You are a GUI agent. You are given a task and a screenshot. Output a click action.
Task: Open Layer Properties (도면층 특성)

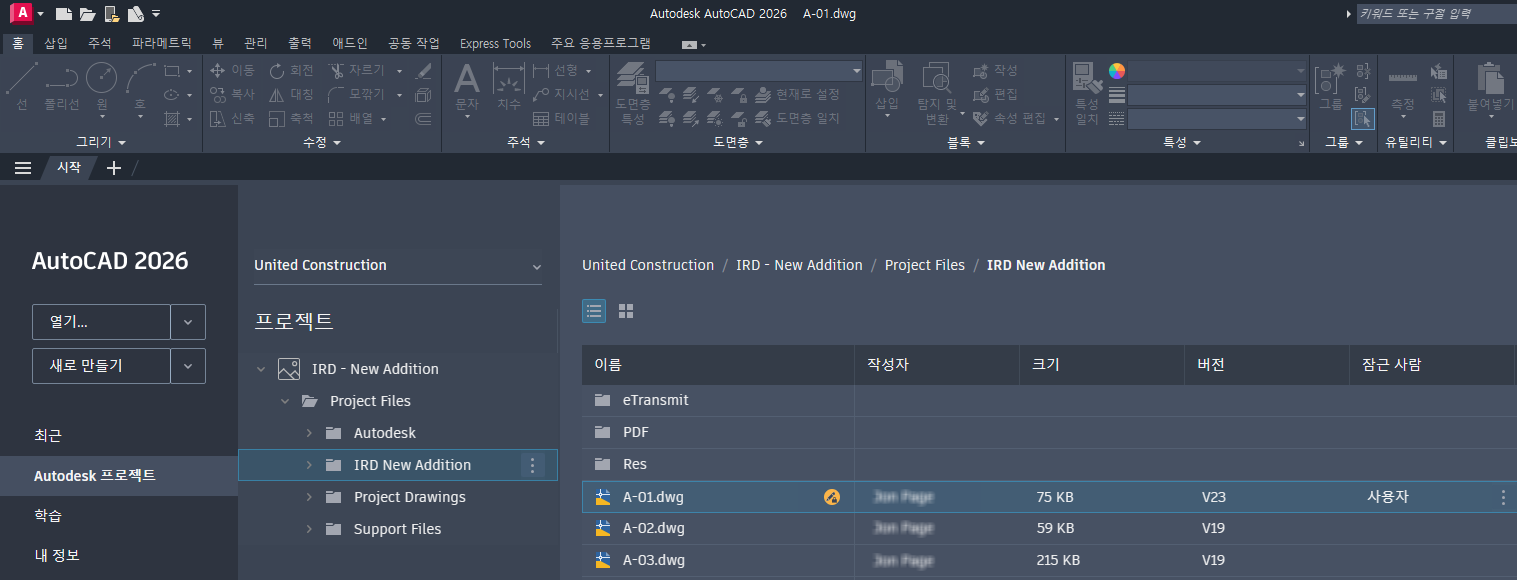pos(632,92)
